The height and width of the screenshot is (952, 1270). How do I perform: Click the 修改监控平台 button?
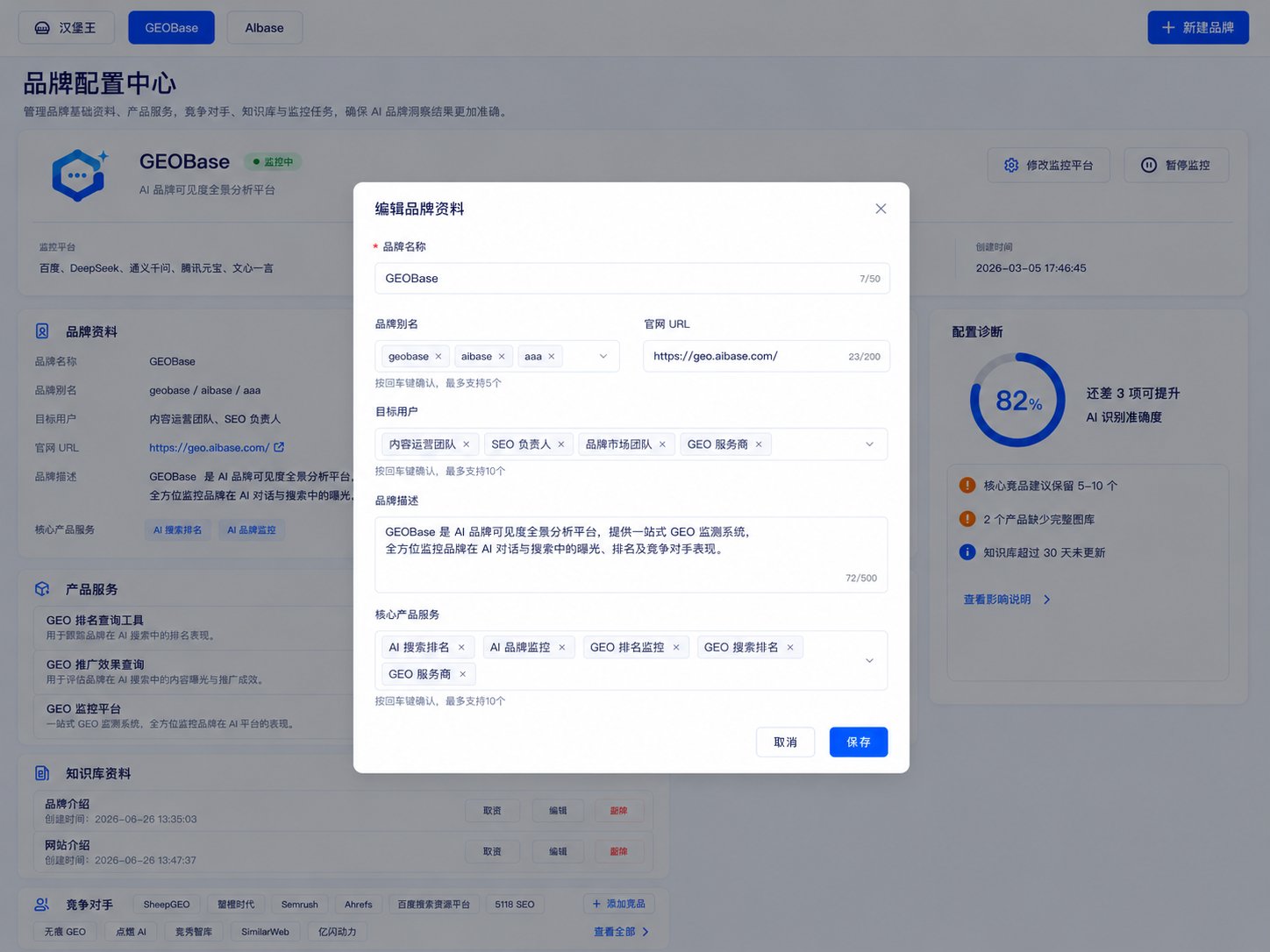pyautogui.click(x=1049, y=165)
